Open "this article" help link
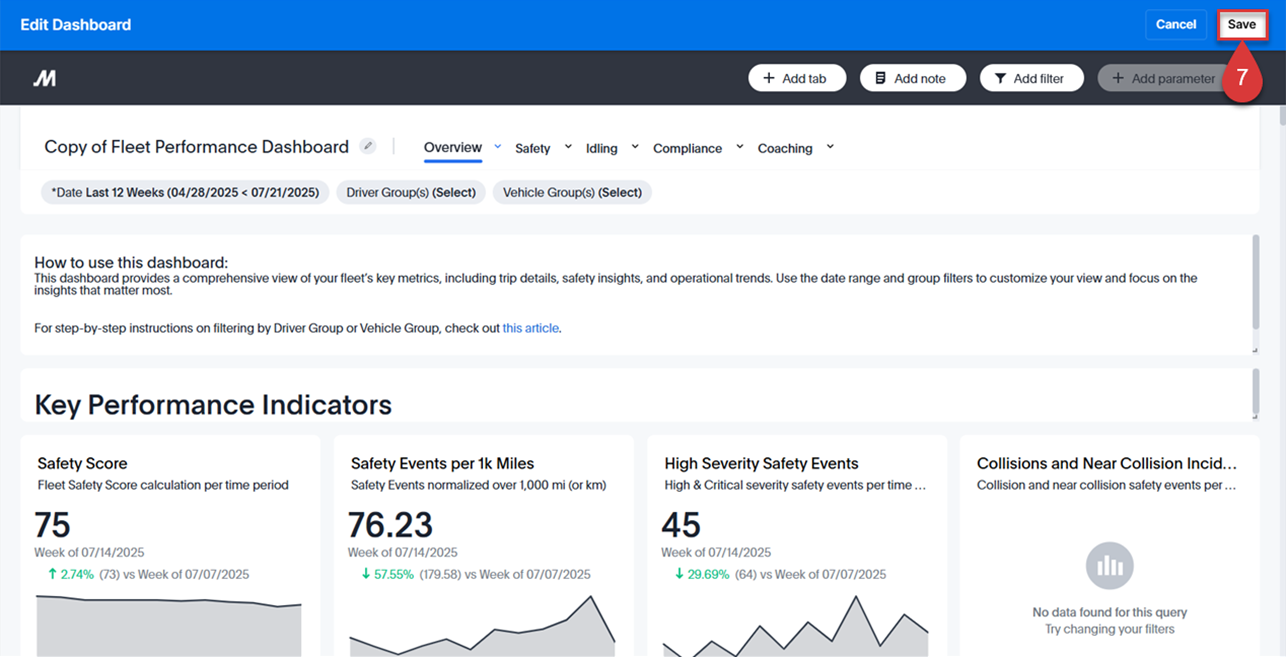This screenshot has width=1286, height=657. (x=530, y=327)
